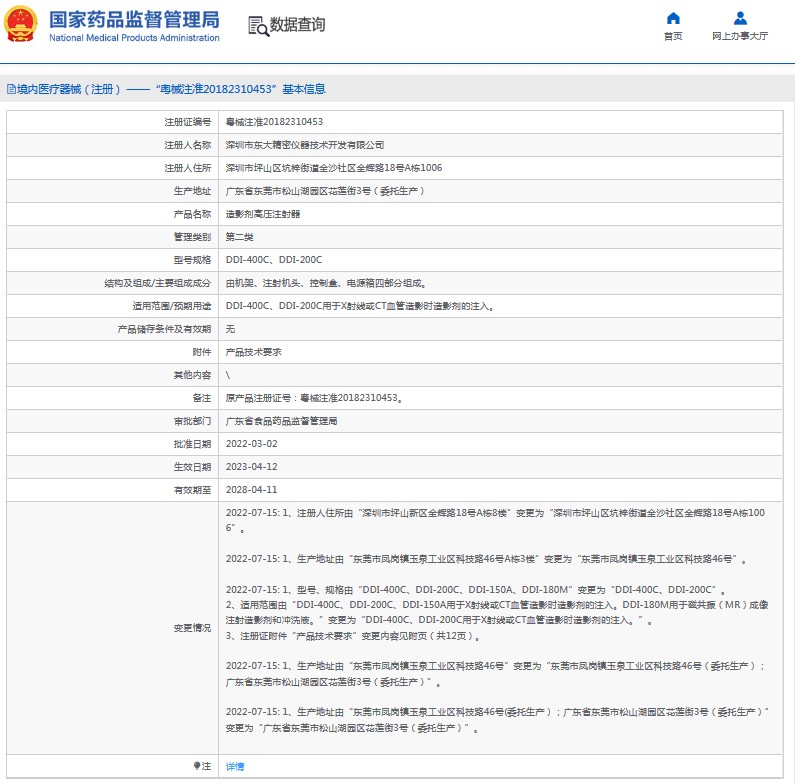This screenshot has height=783, width=795.
Task: Click the 首页 label
Action: 673,36
